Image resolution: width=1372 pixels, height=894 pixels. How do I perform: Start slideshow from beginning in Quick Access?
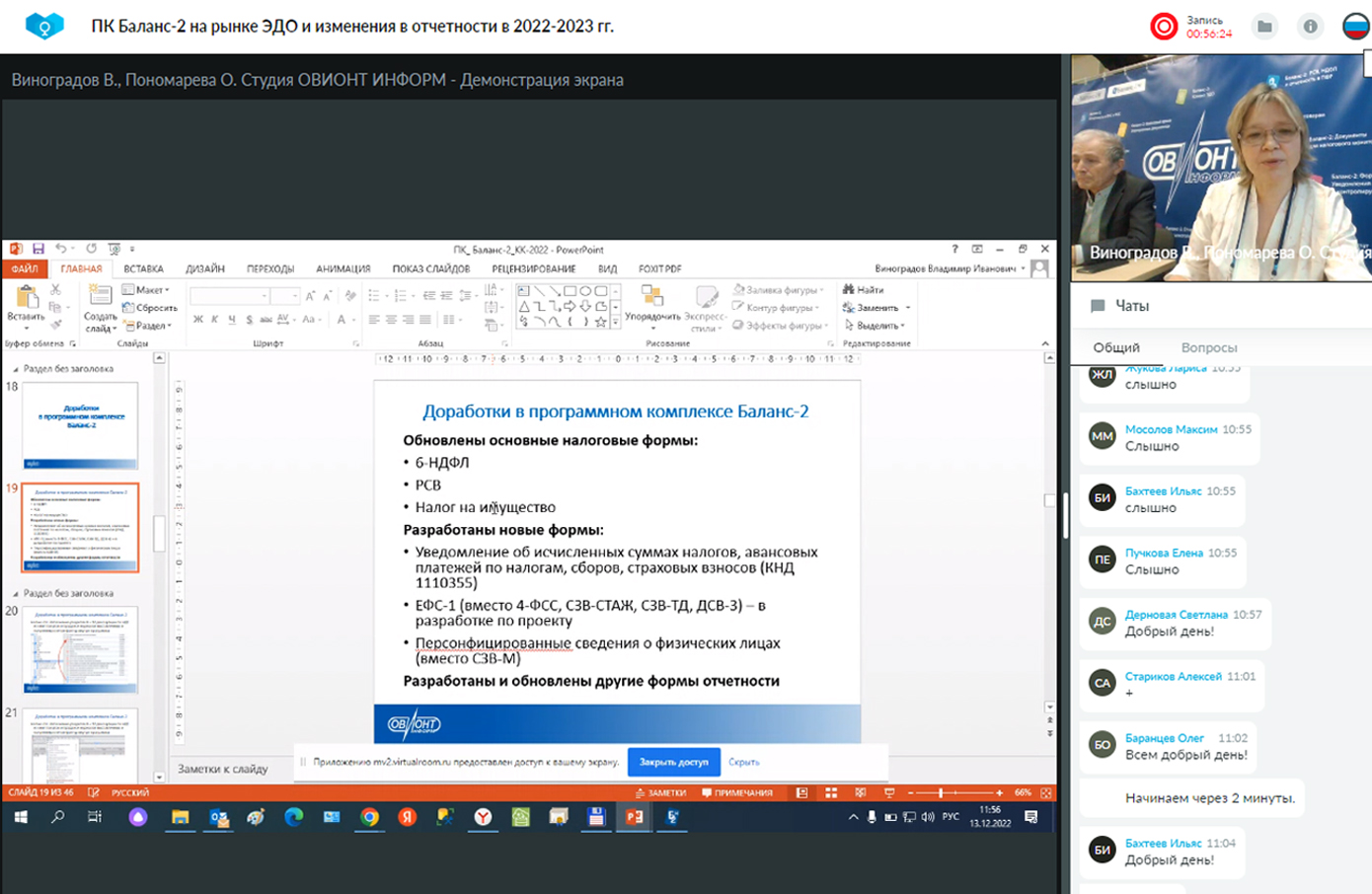coord(114,249)
